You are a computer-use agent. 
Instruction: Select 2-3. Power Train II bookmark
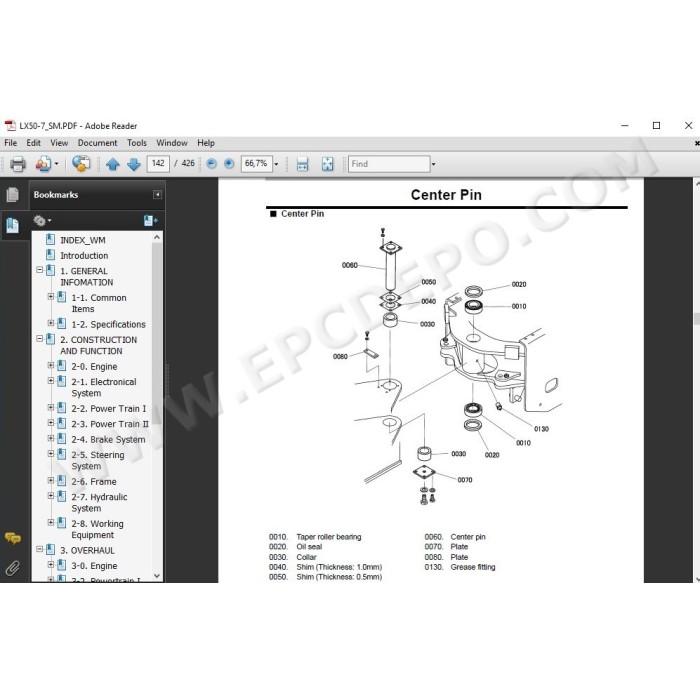coord(110,424)
